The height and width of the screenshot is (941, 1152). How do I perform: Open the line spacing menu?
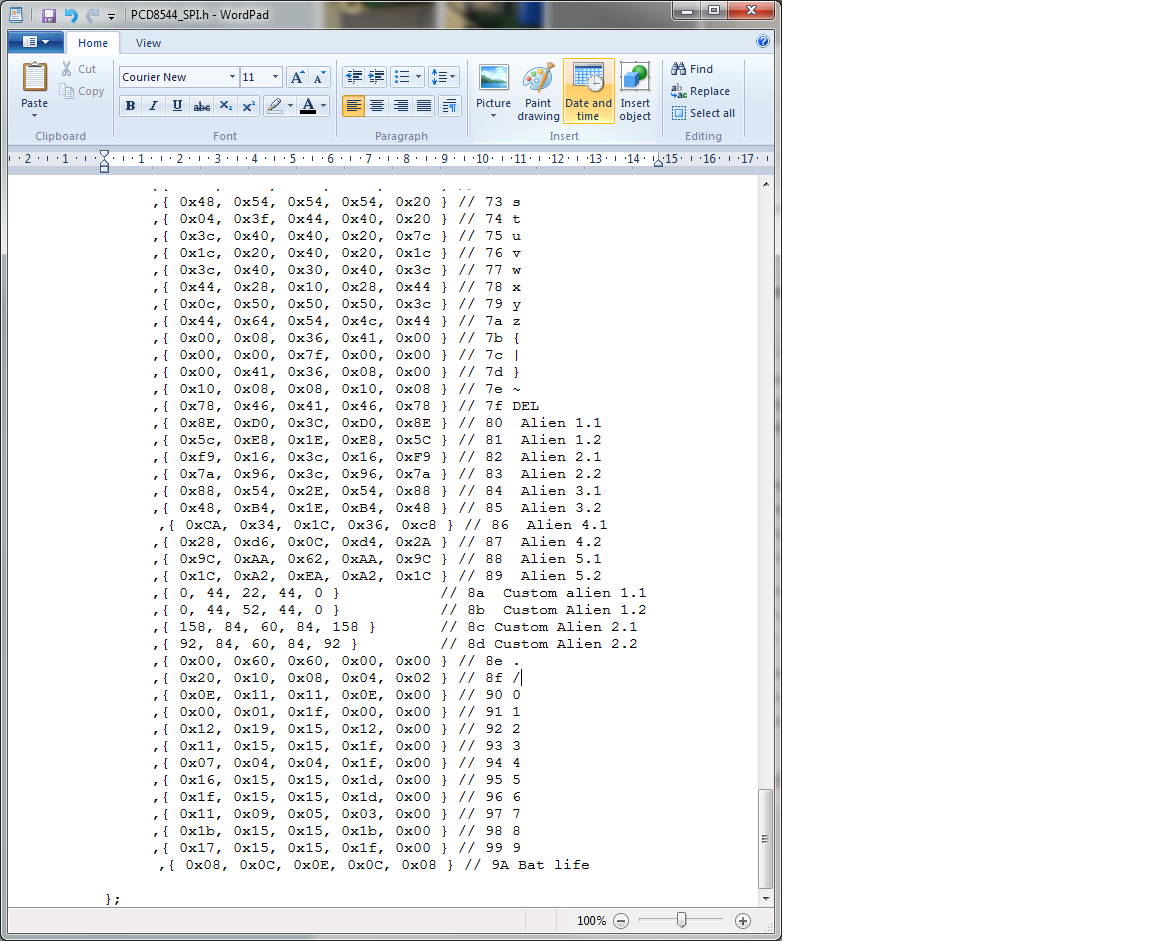(443, 76)
